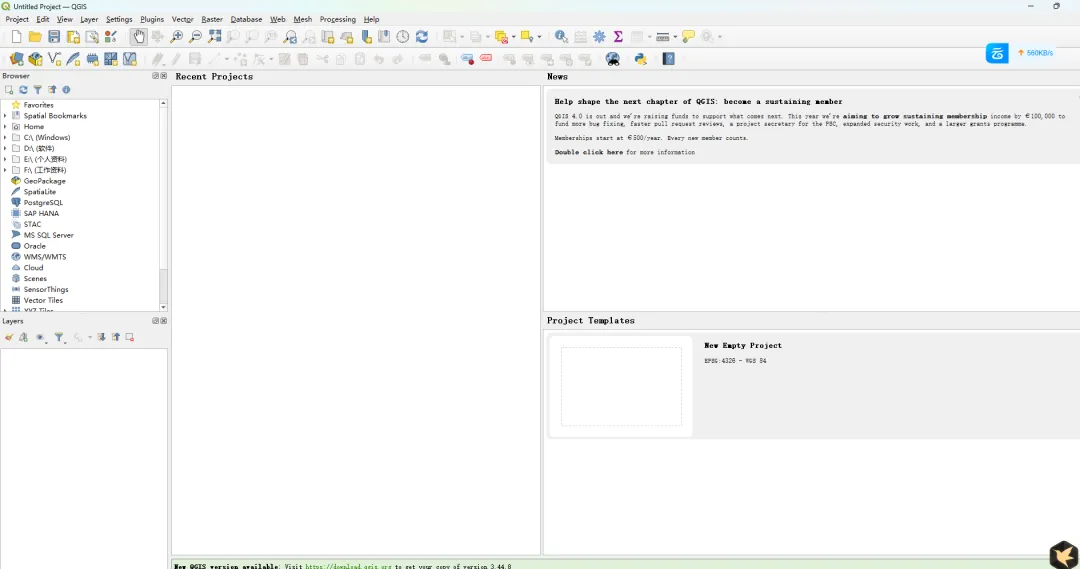
Task: Collapse all items in Browser panel
Action: coord(52,90)
